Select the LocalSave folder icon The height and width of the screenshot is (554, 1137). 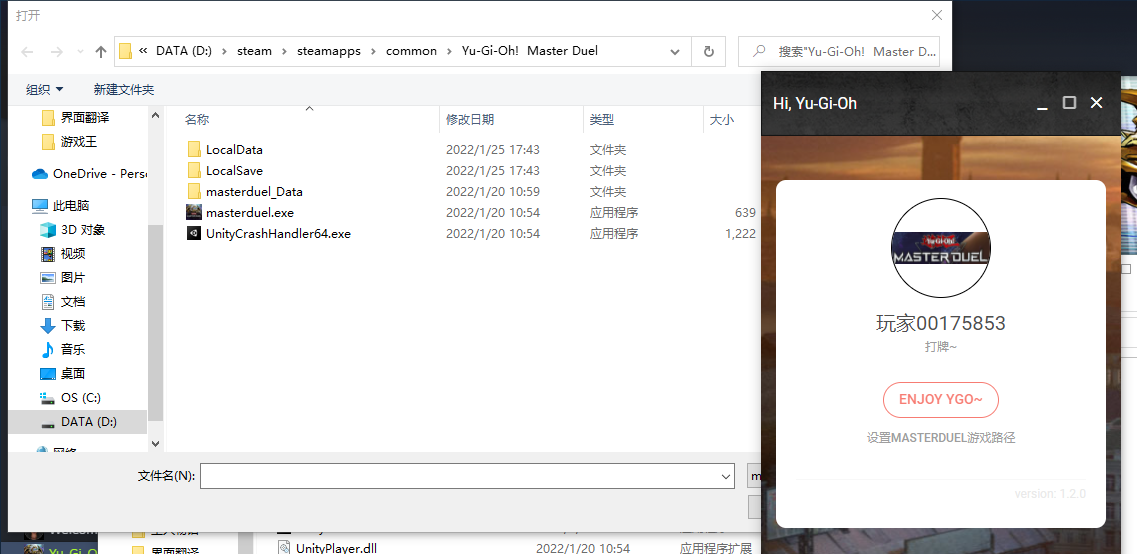point(194,170)
